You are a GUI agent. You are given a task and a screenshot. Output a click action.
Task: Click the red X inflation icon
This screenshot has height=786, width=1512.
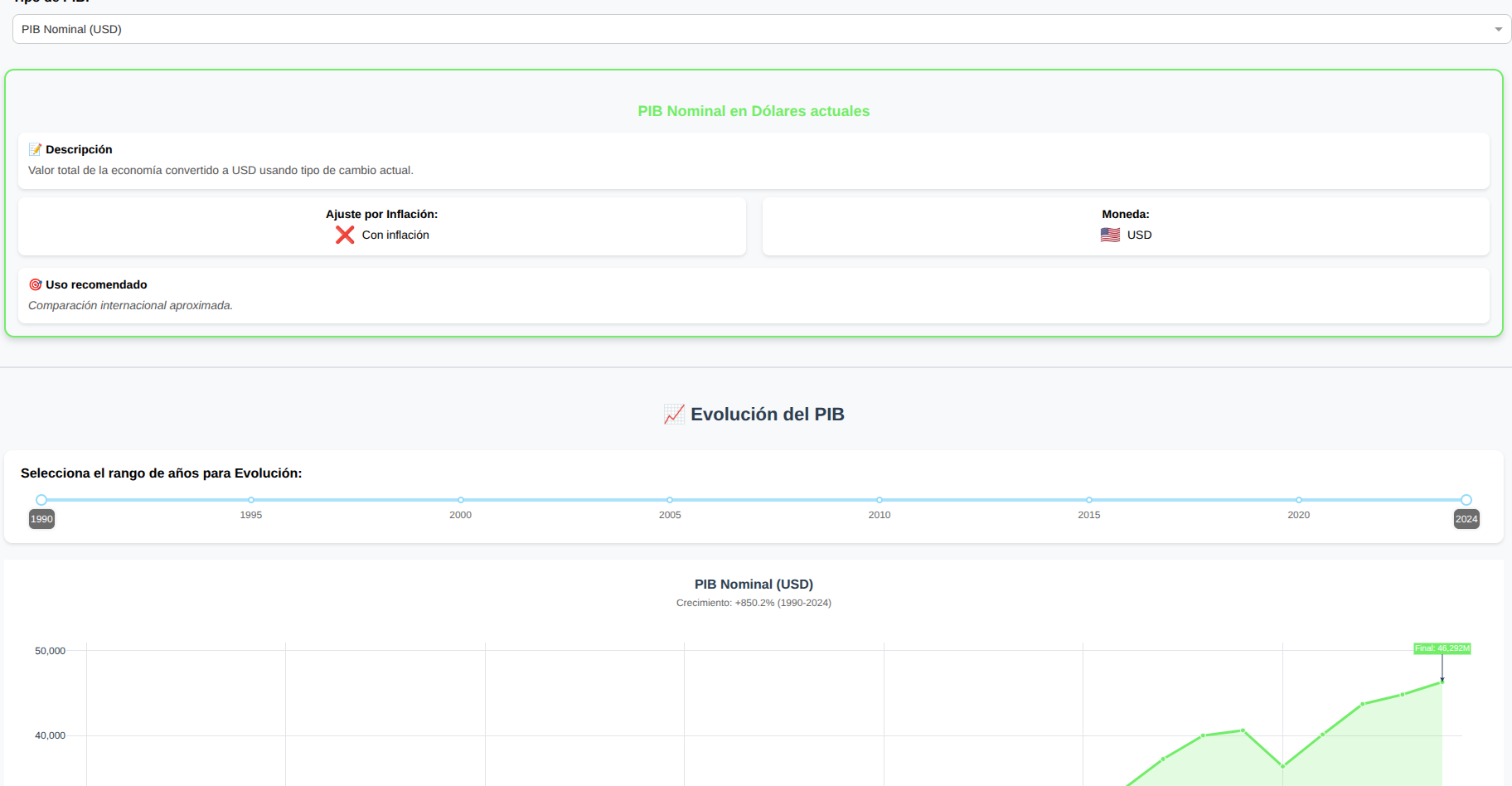pos(345,235)
